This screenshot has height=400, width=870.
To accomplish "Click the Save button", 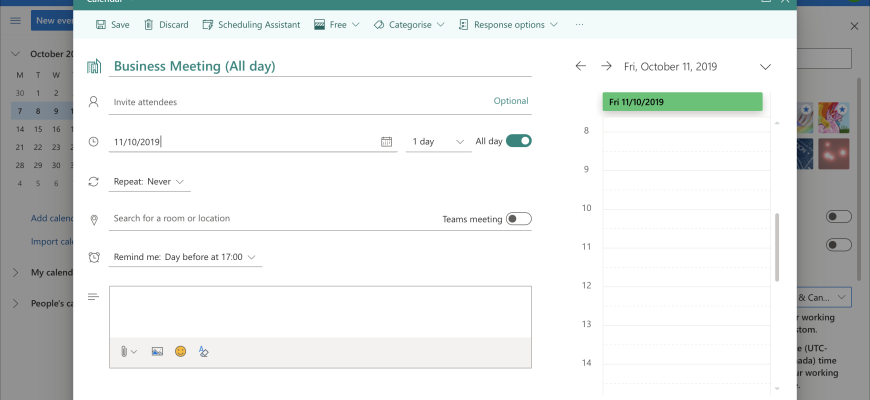I will [x=112, y=24].
